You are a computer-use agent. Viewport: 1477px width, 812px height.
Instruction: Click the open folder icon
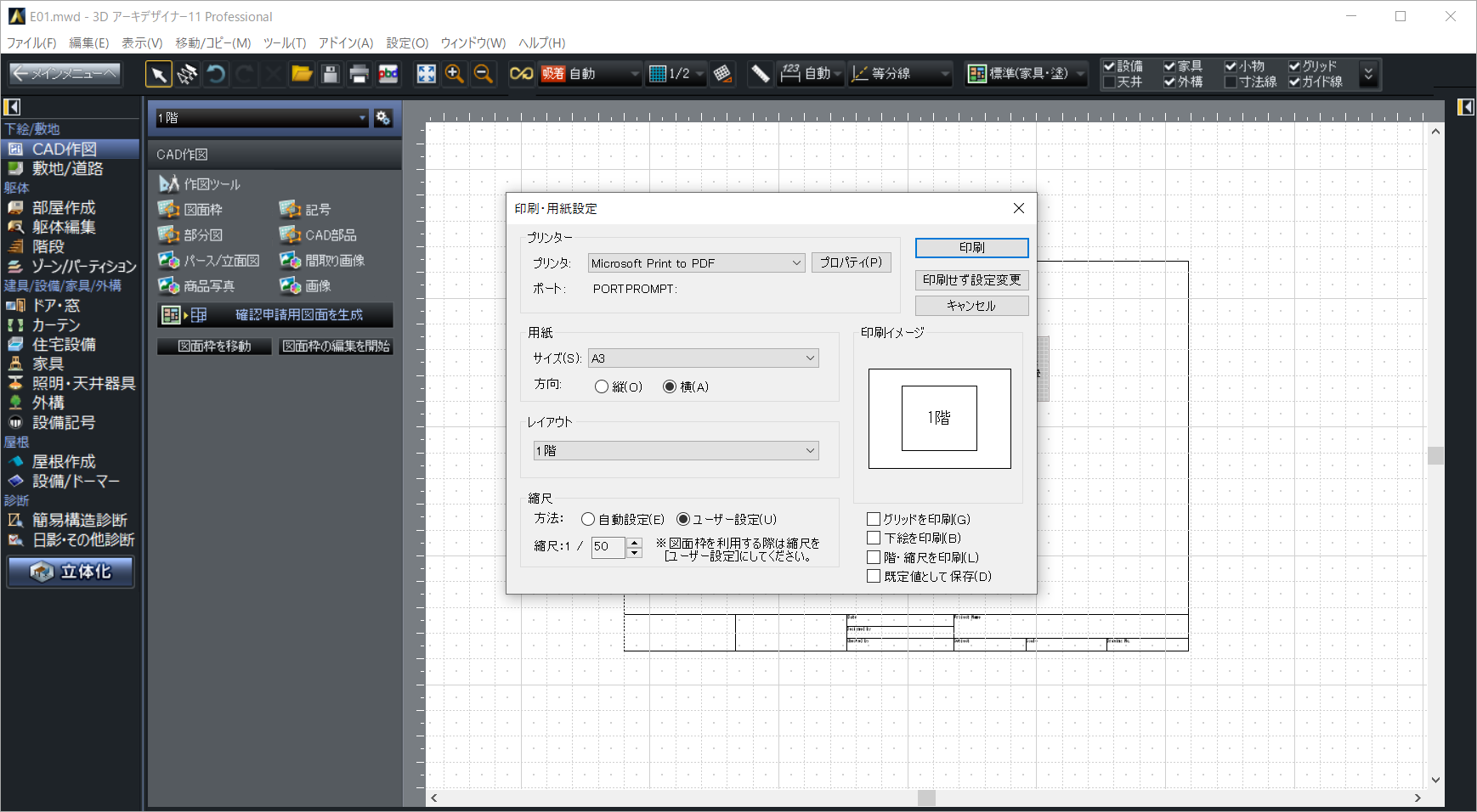point(302,75)
